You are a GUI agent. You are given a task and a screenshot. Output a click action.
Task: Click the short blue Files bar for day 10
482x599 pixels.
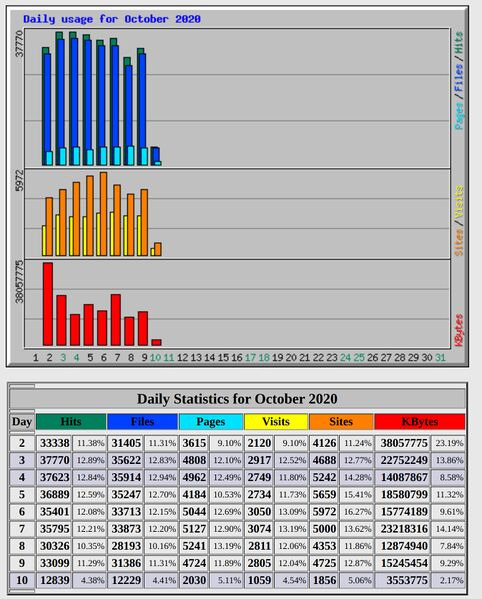pyautogui.click(x=156, y=155)
